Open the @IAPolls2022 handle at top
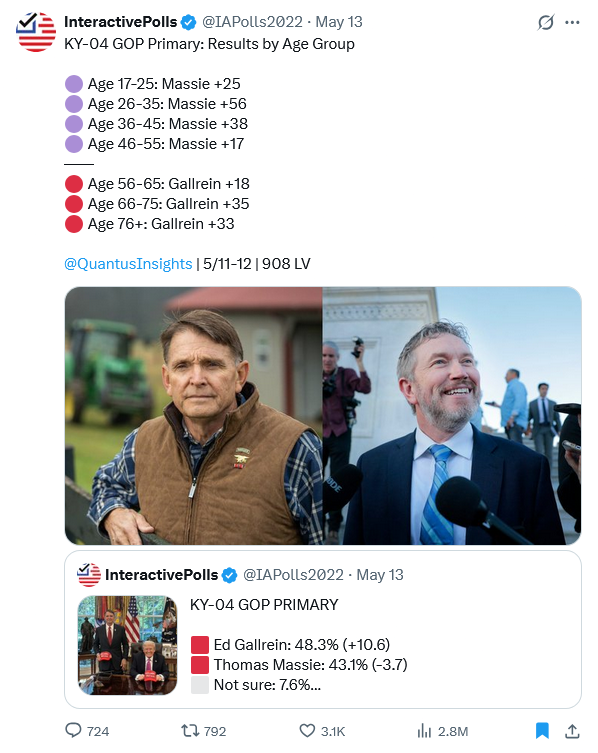 click(x=252, y=22)
